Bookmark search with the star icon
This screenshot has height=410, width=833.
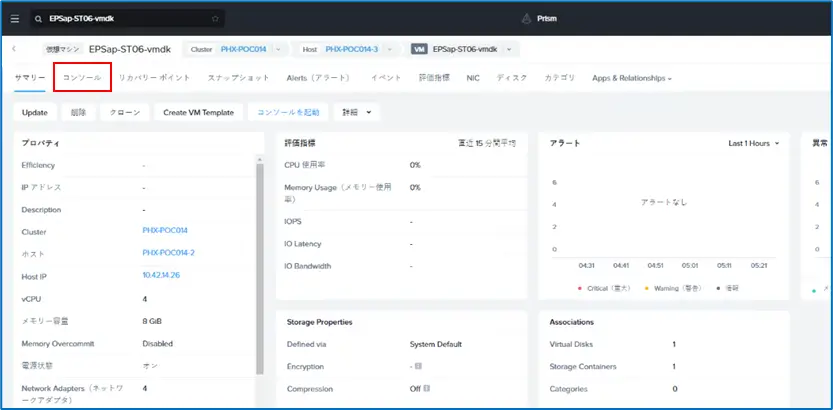pyautogui.click(x=215, y=19)
